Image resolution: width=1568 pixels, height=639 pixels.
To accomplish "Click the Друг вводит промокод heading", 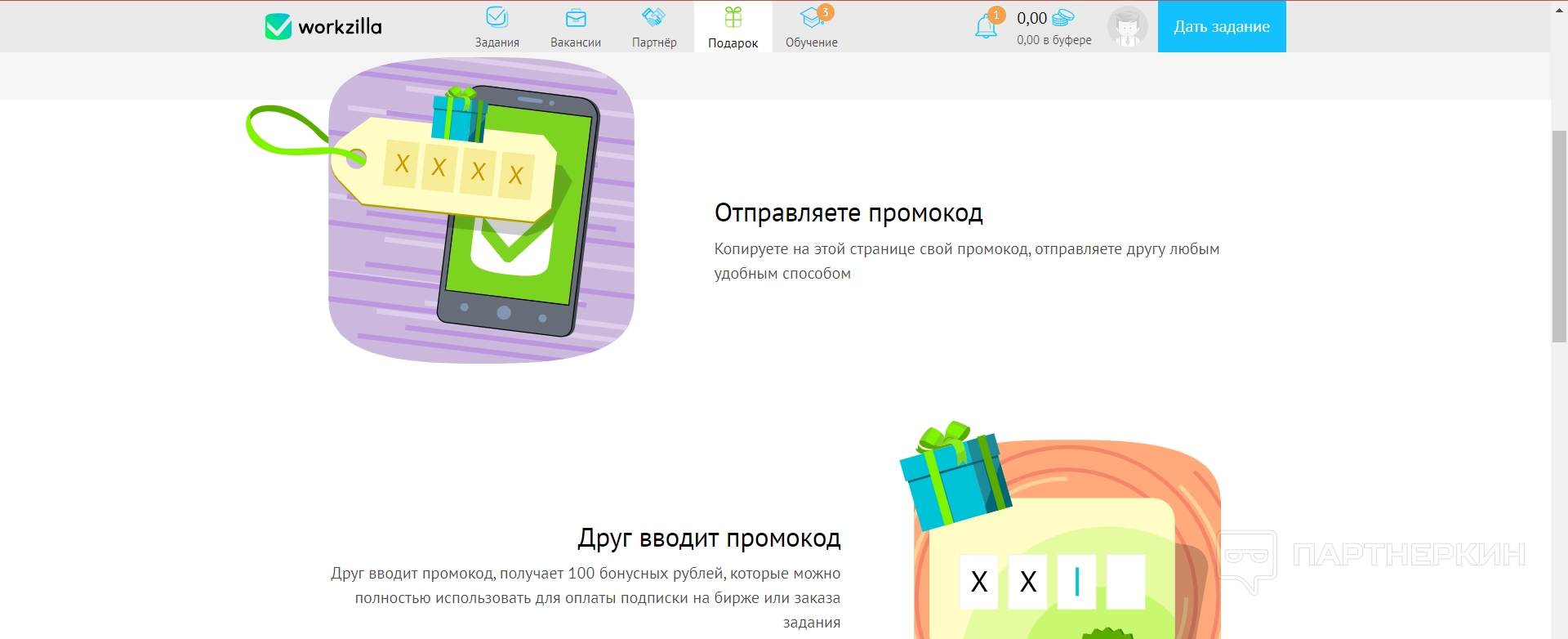I will click(x=710, y=538).
